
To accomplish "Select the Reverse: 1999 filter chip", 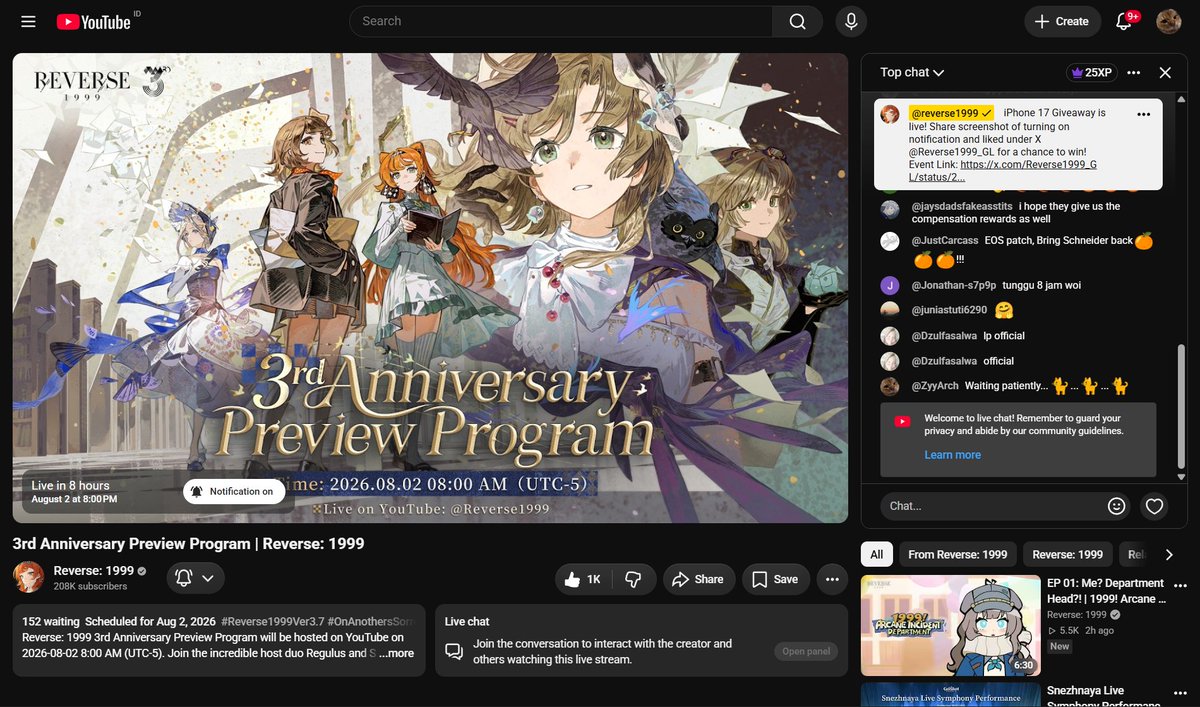I will pyautogui.click(x=1067, y=554).
